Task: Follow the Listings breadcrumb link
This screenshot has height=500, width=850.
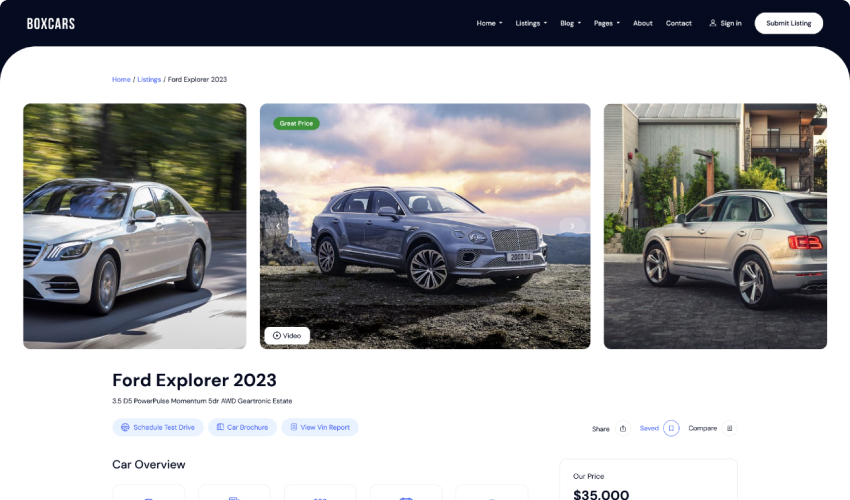Action: [x=149, y=79]
